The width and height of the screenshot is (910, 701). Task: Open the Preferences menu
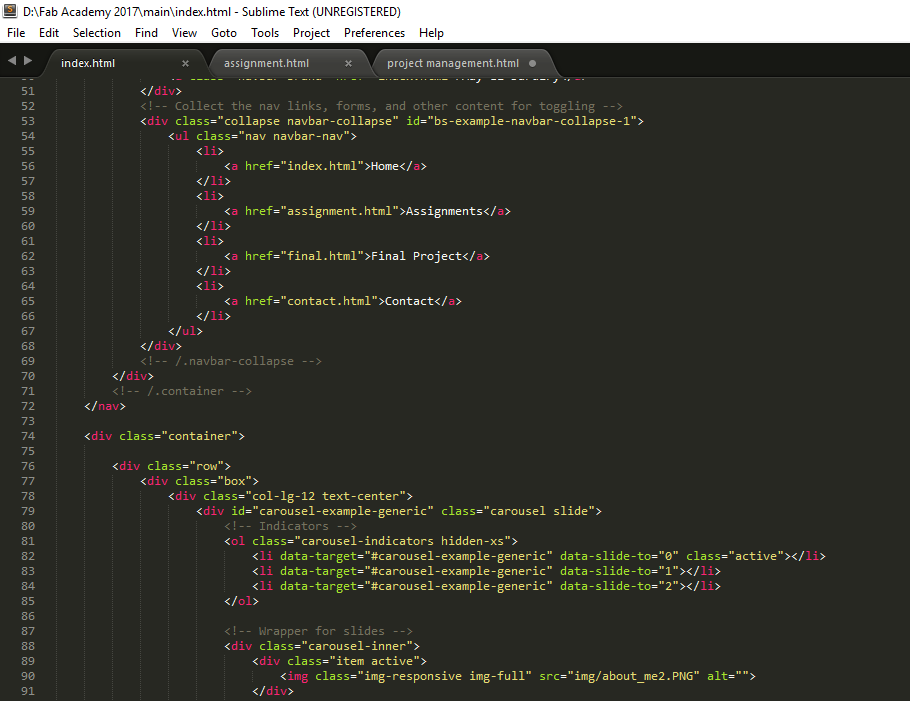pos(374,33)
